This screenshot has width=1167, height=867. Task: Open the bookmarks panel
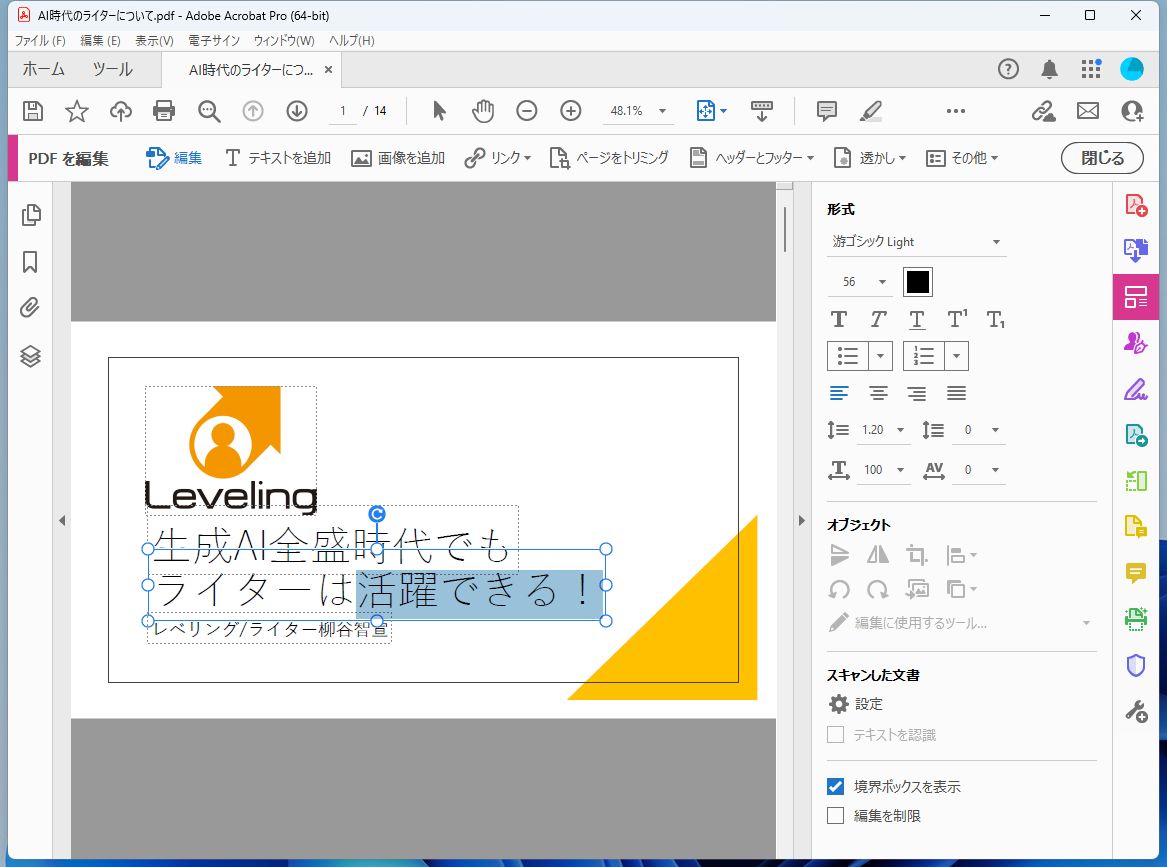pos(29,262)
